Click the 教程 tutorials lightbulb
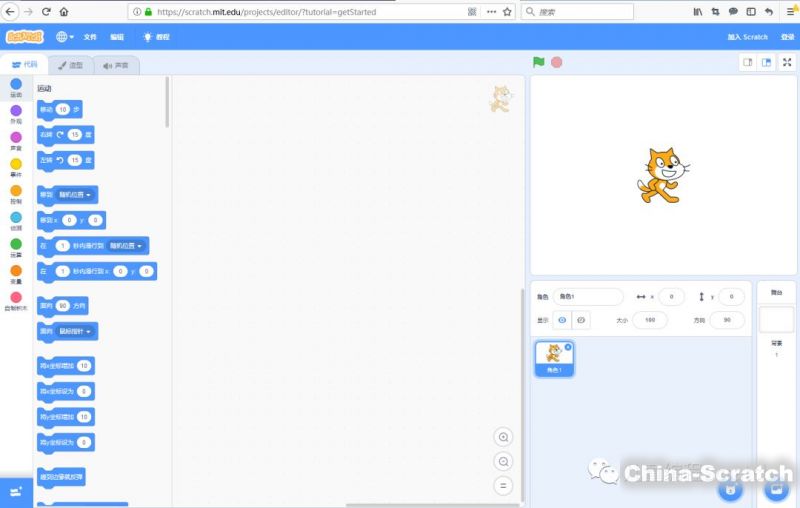Viewport: 800px width, 508px height. click(x=156, y=37)
